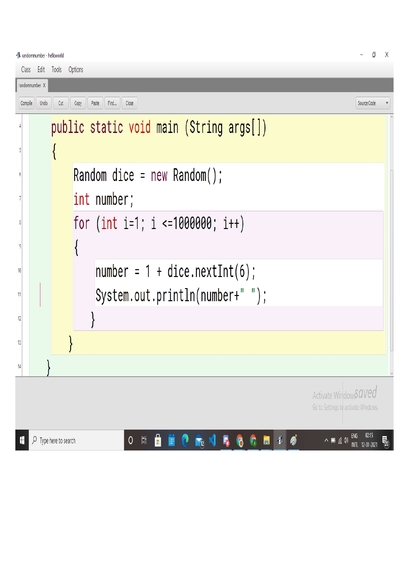Click the Close toolbar button
Screen dimensions: 405x573
(129, 103)
